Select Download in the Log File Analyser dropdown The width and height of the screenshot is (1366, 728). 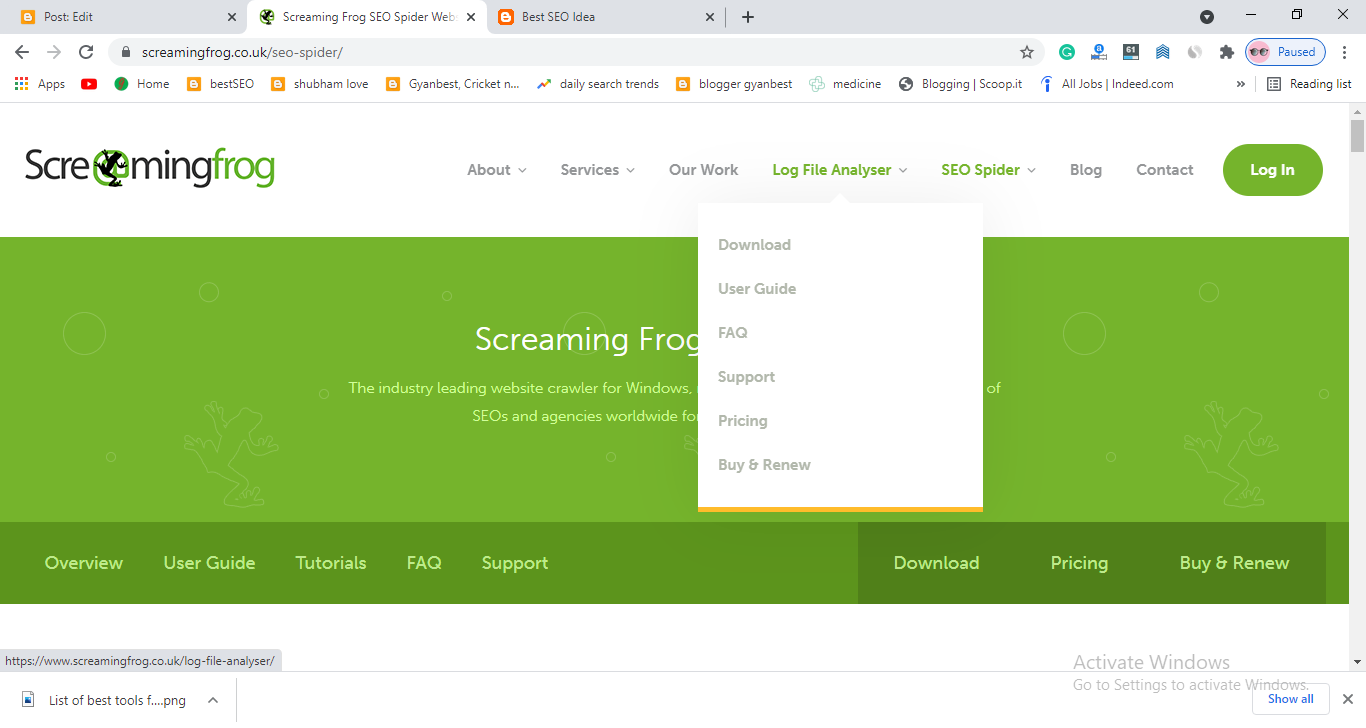coord(754,245)
